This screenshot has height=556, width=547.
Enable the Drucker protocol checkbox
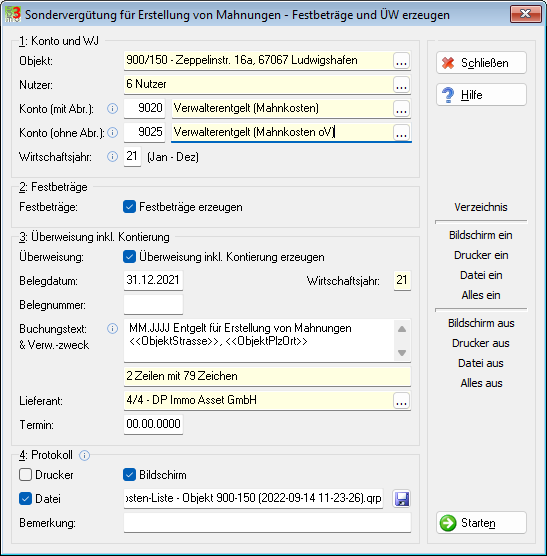tap(26, 475)
